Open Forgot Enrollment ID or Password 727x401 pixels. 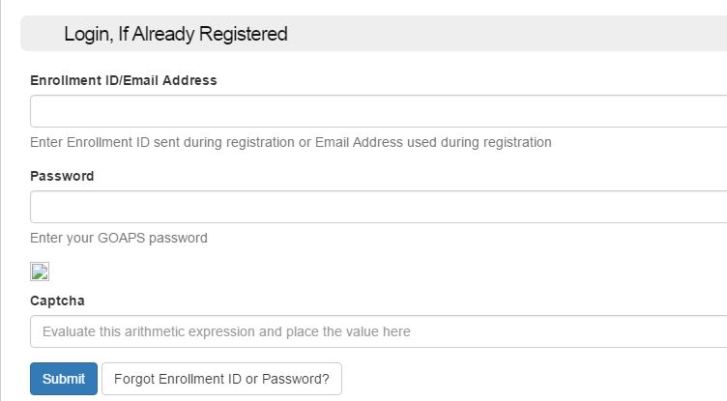tap(222, 379)
